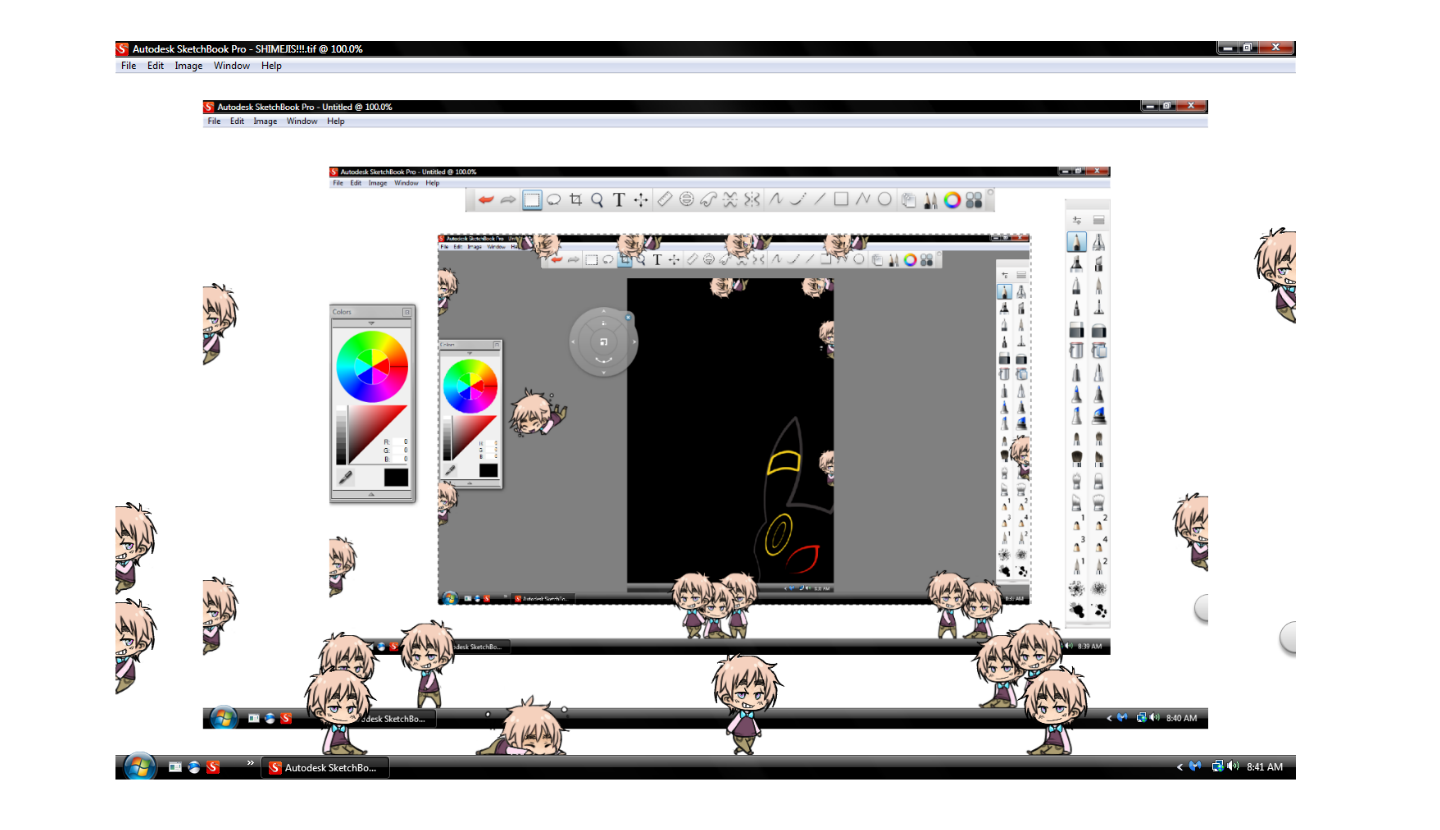Viewport: 1440px width, 830px height.
Task: Toggle the four-square Lagoon icon in the large toolbar
Action: [974, 200]
